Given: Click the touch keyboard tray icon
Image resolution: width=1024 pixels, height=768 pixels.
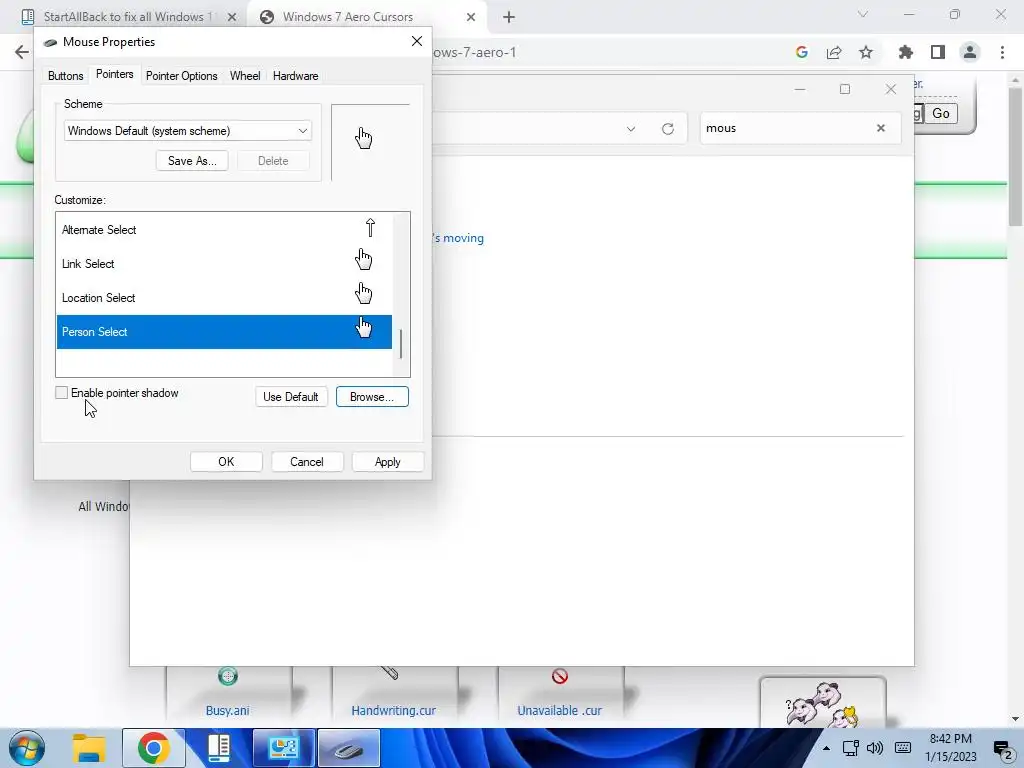Looking at the screenshot, I should point(903,748).
